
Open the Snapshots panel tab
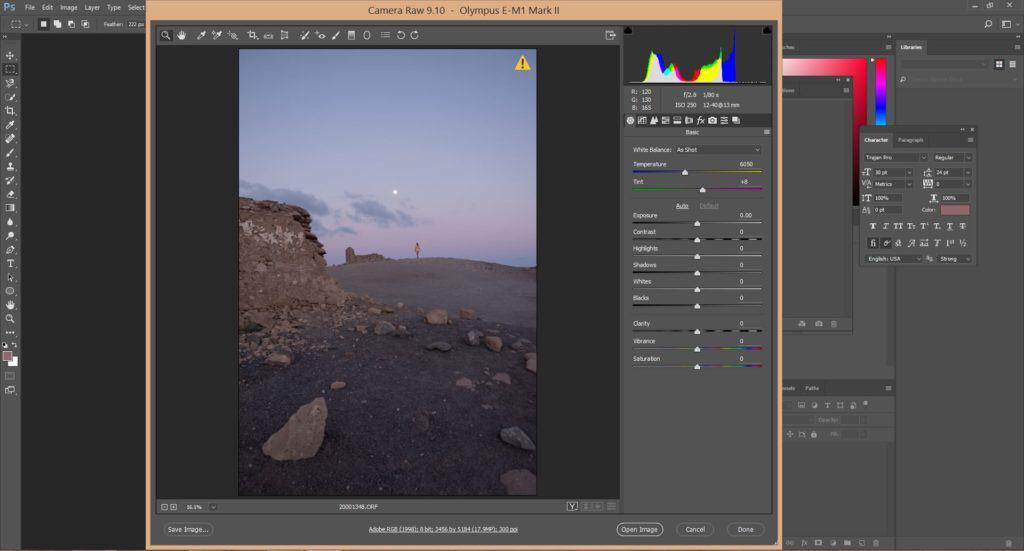click(736, 120)
